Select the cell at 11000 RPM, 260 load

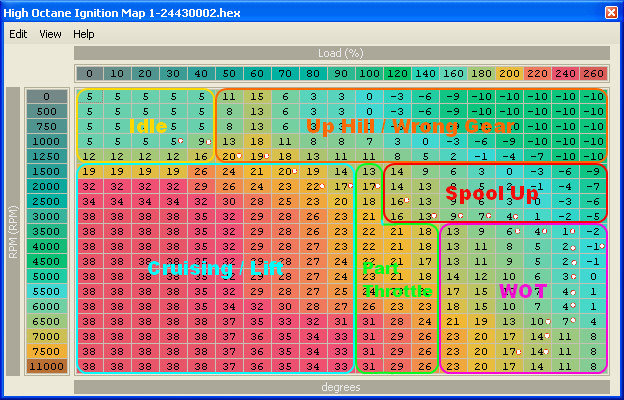593,367
